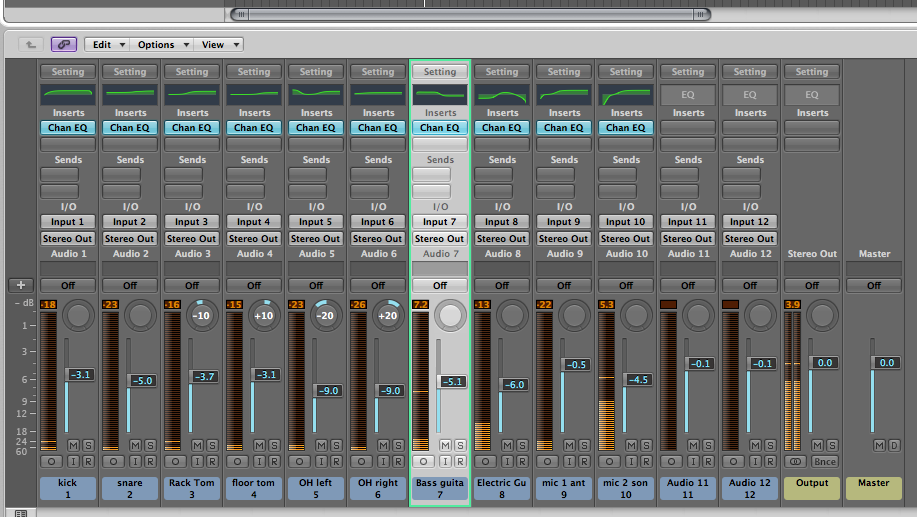The height and width of the screenshot is (517, 917).
Task: Open automation mode Off menu on kick channel
Action: tap(68, 285)
